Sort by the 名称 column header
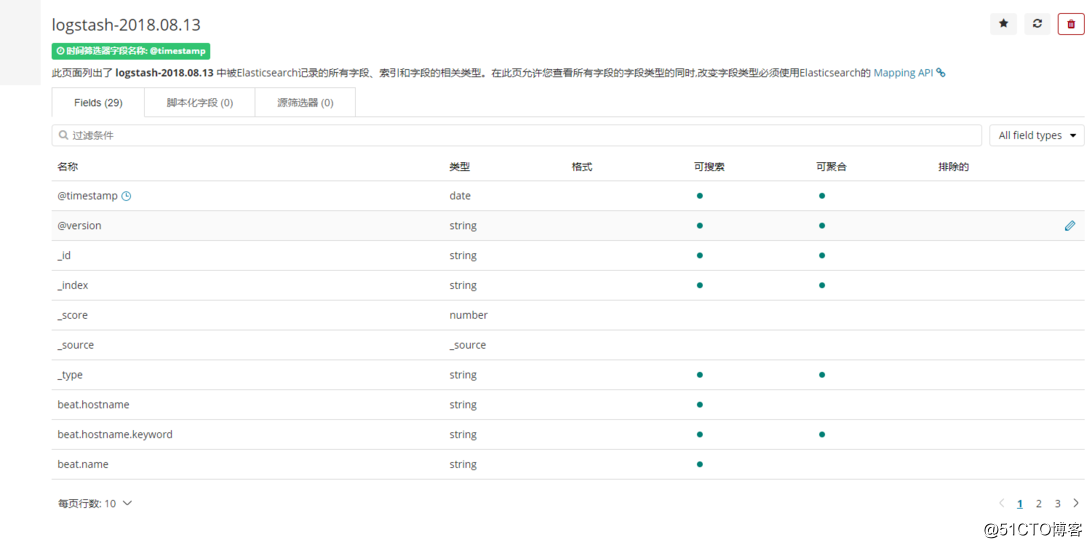Screen dimensions: 1092x548 pos(68,166)
